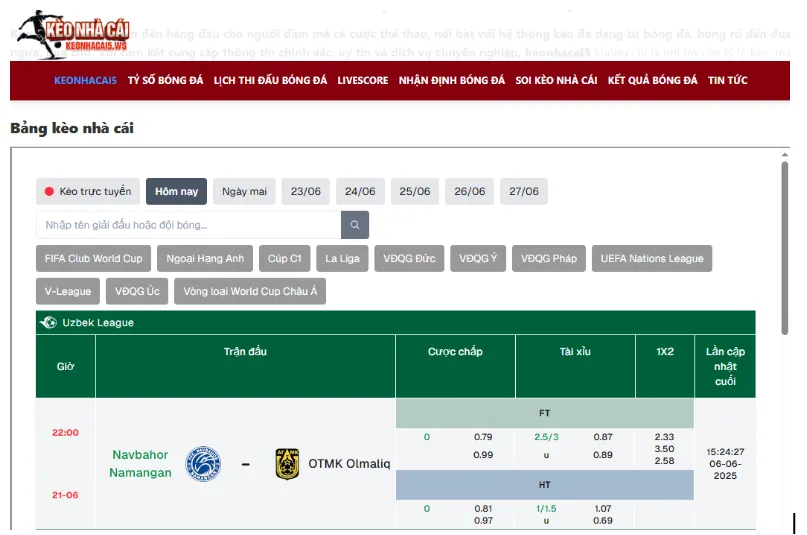Click the Uzbek League header text
The image size is (807, 535).
click(98, 323)
